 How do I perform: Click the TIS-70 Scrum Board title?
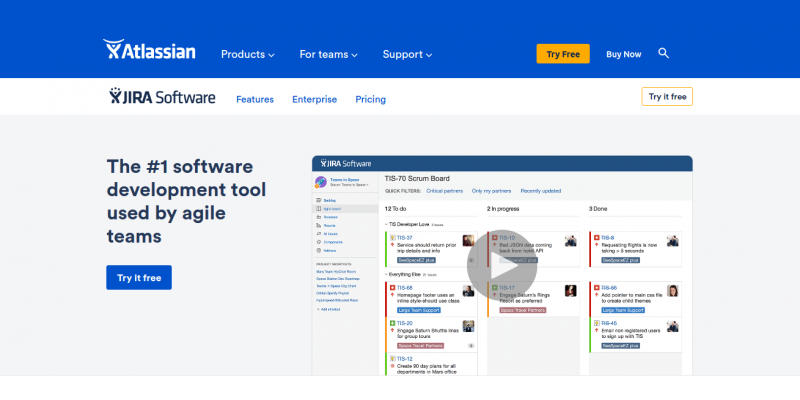click(x=417, y=179)
